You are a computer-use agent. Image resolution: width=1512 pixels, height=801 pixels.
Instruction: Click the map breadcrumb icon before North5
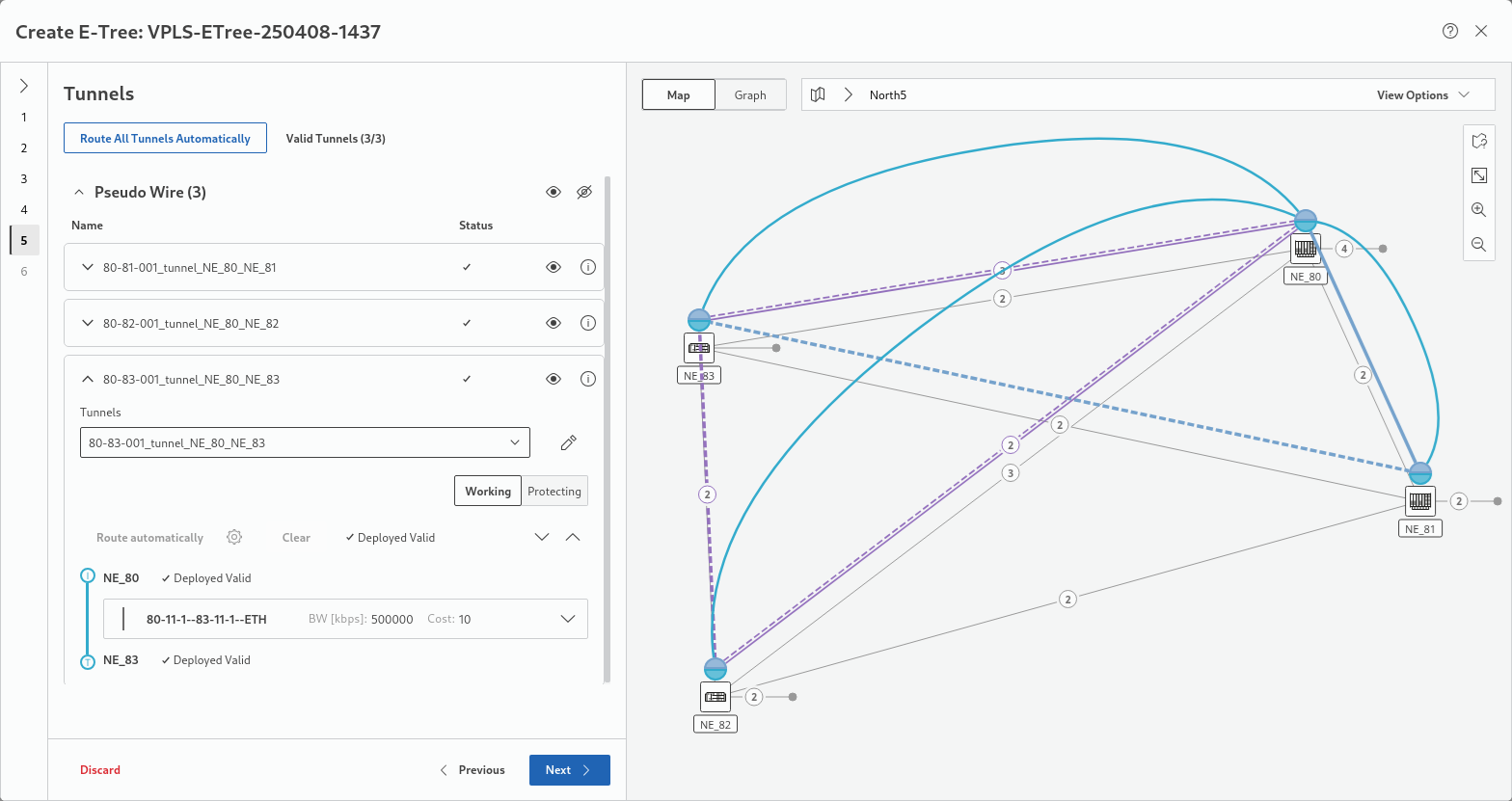point(818,94)
